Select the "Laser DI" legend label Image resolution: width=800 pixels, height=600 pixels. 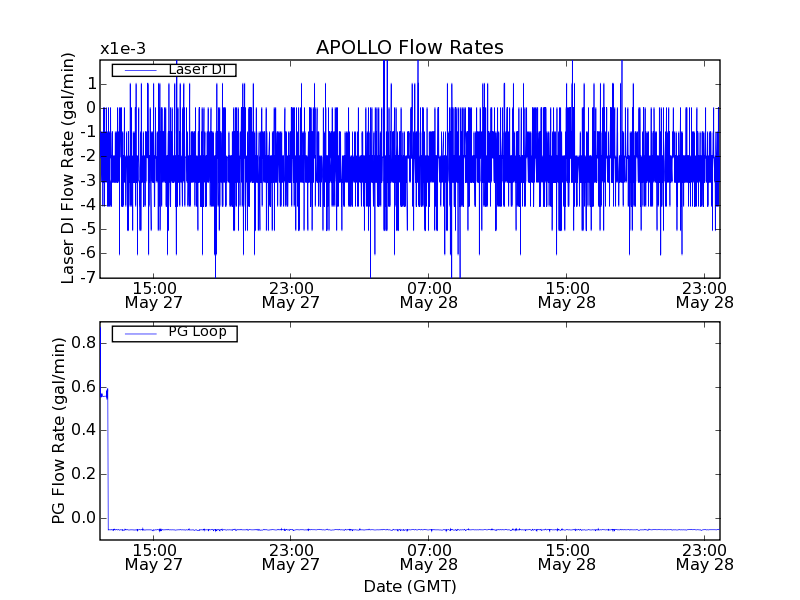pos(196,70)
